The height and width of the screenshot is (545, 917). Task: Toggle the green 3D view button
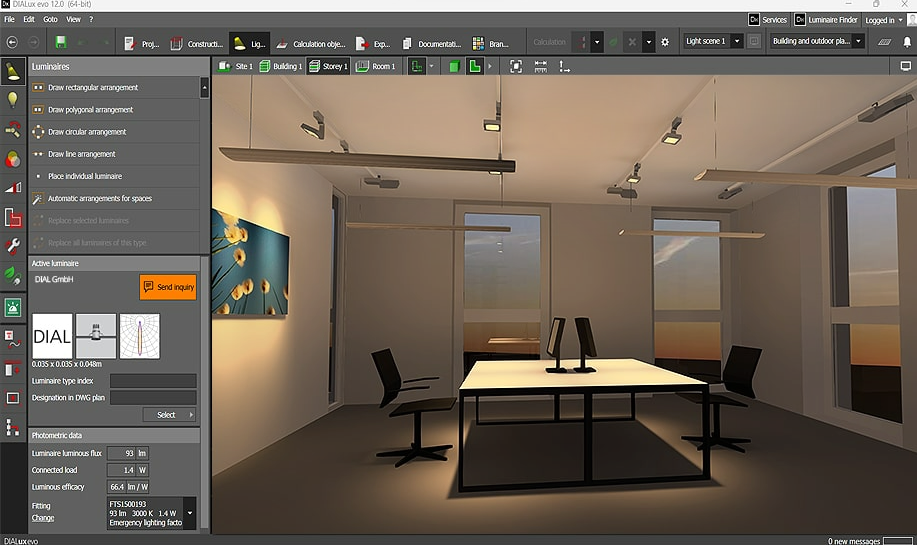[x=454, y=67]
